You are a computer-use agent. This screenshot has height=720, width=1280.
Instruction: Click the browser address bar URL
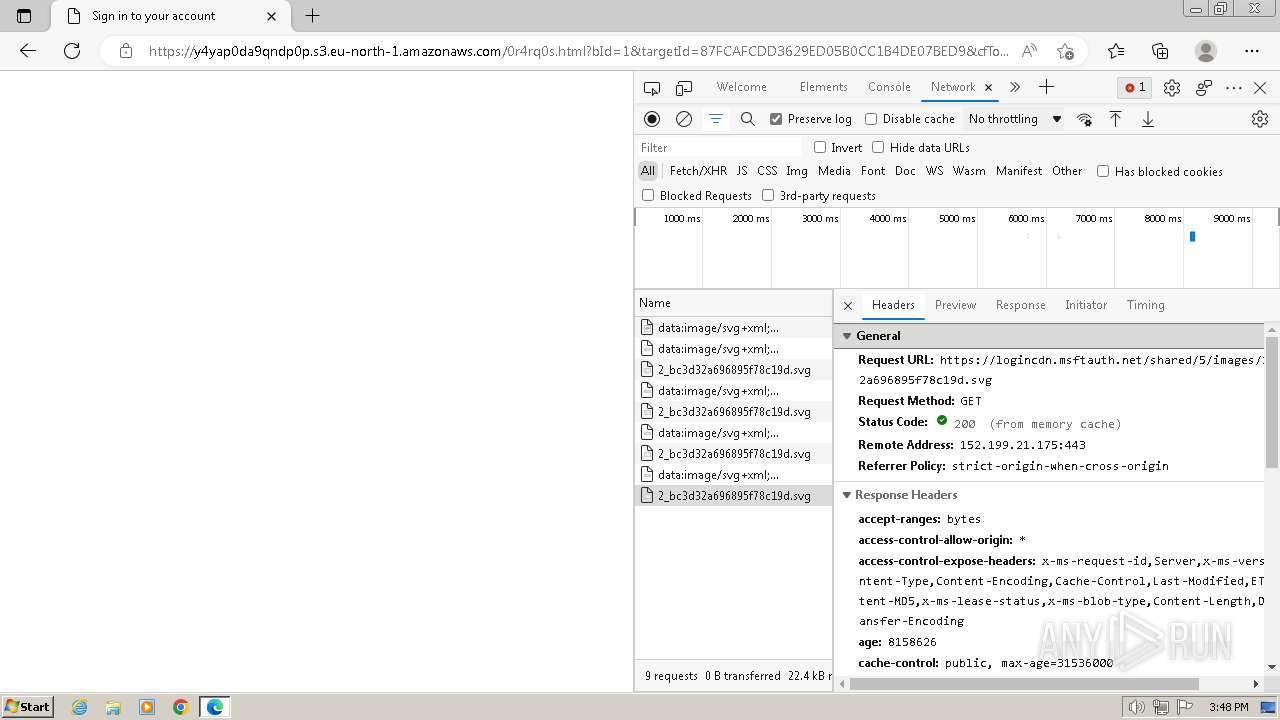click(578, 51)
